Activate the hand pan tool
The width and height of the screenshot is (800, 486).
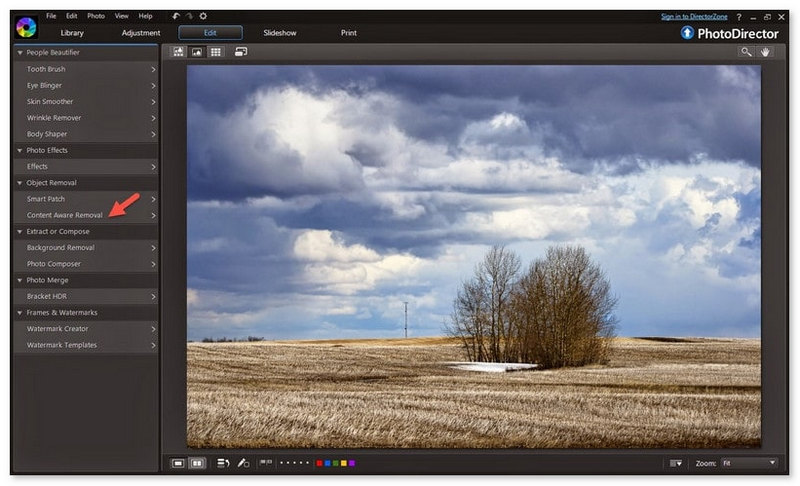(x=765, y=52)
